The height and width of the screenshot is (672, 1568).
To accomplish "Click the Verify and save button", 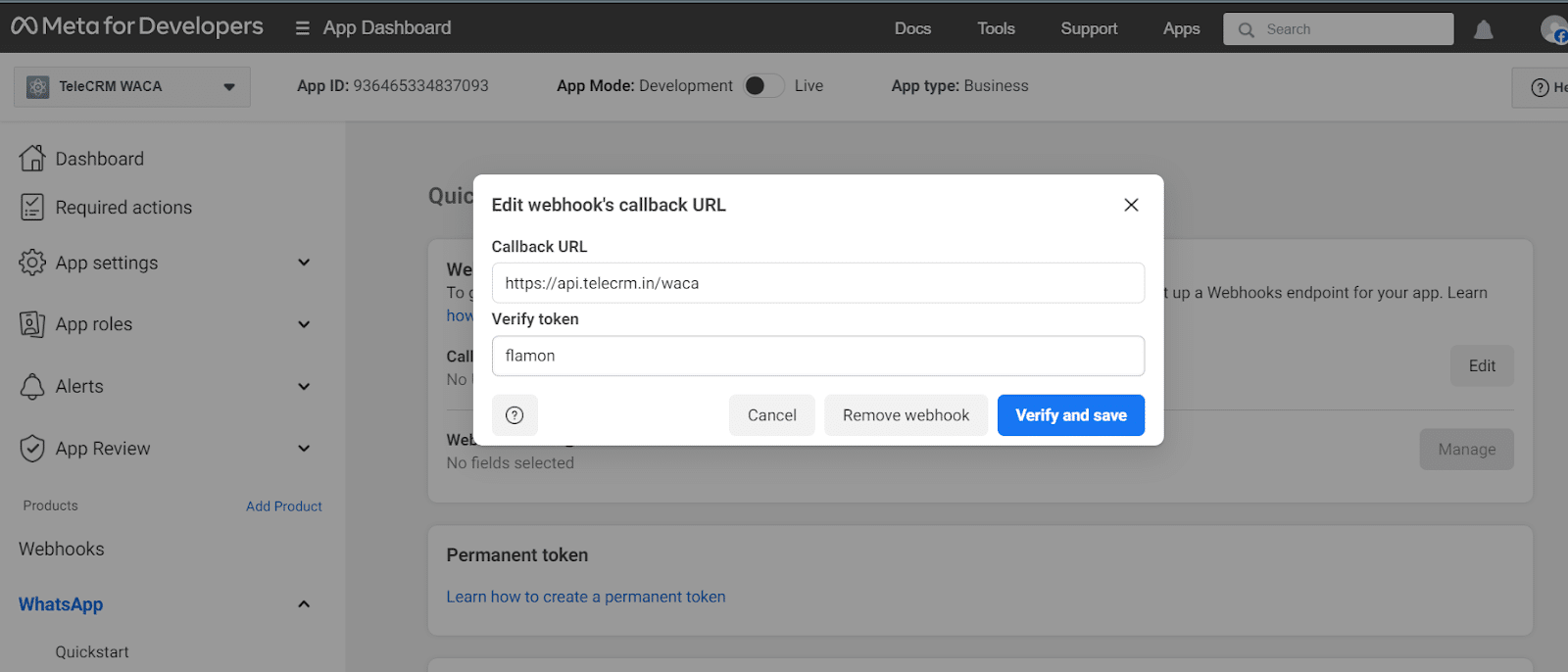I will tap(1070, 415).
